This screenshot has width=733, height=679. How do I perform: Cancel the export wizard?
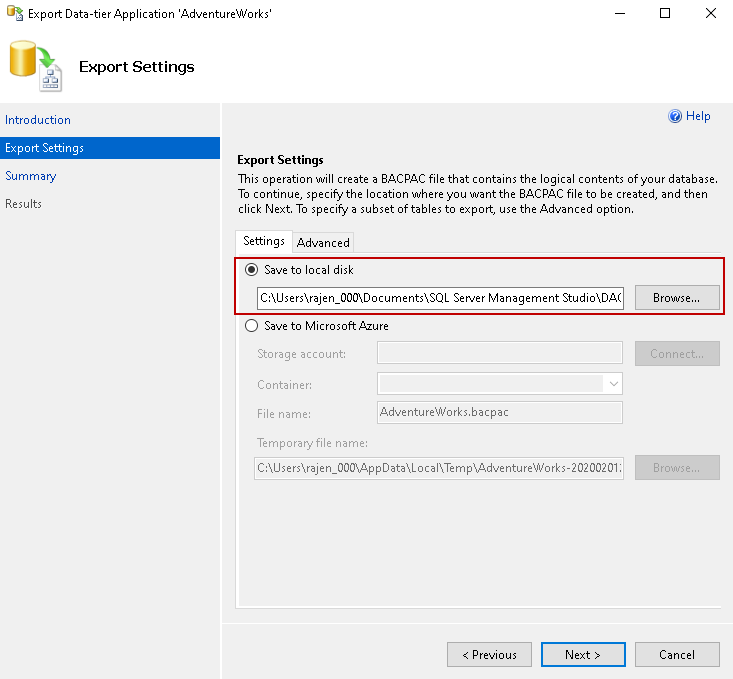pos(677,655)
